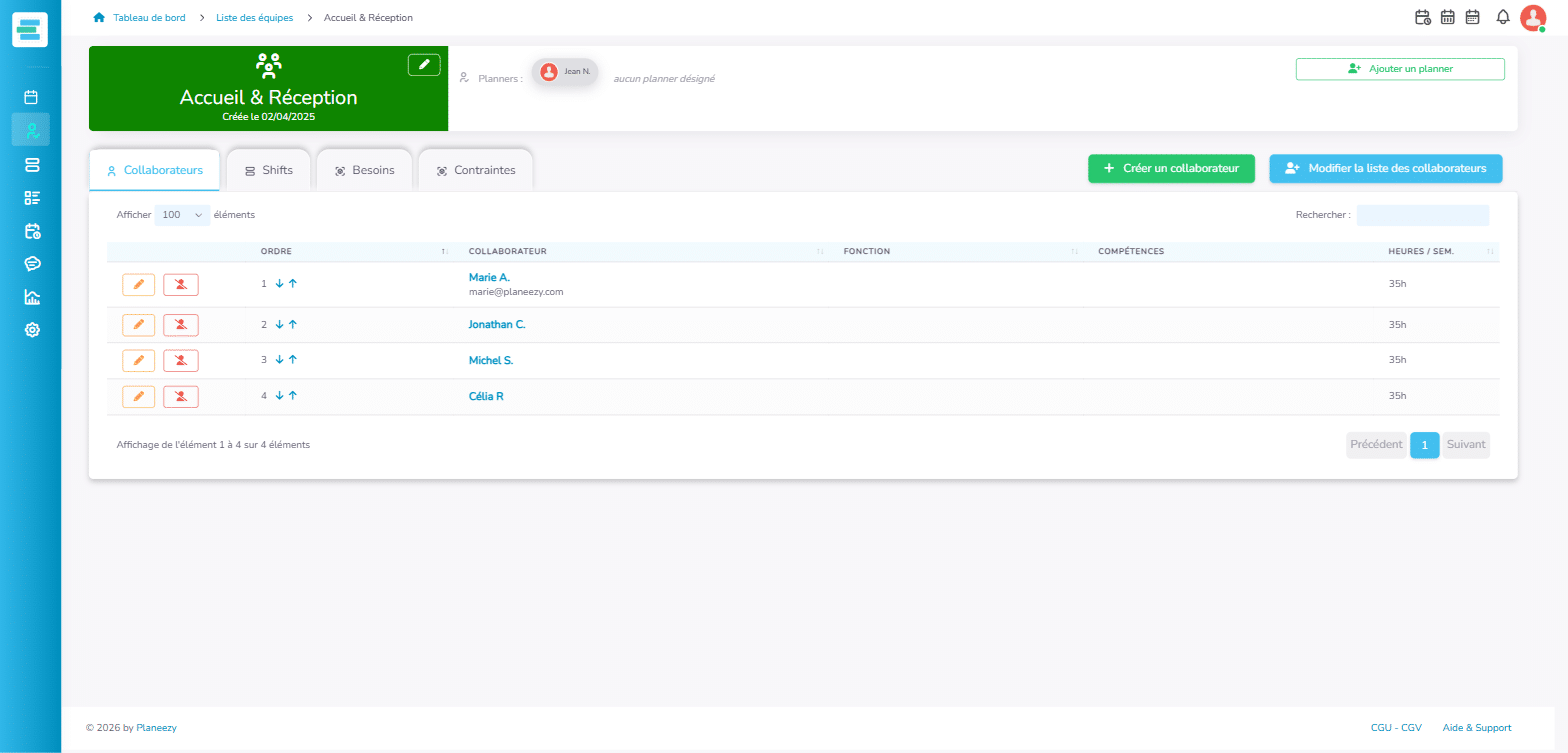Open the checklist icon in the sidebar
Image resolution: width=1568 pixels, height=753 pixels.
(x=31, y=197)
